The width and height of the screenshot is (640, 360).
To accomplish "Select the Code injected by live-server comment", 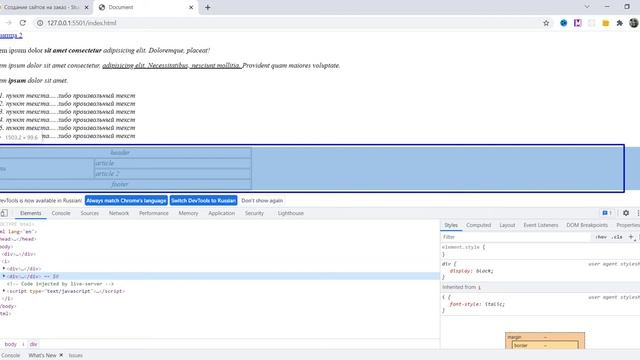I will pos(60,284).
